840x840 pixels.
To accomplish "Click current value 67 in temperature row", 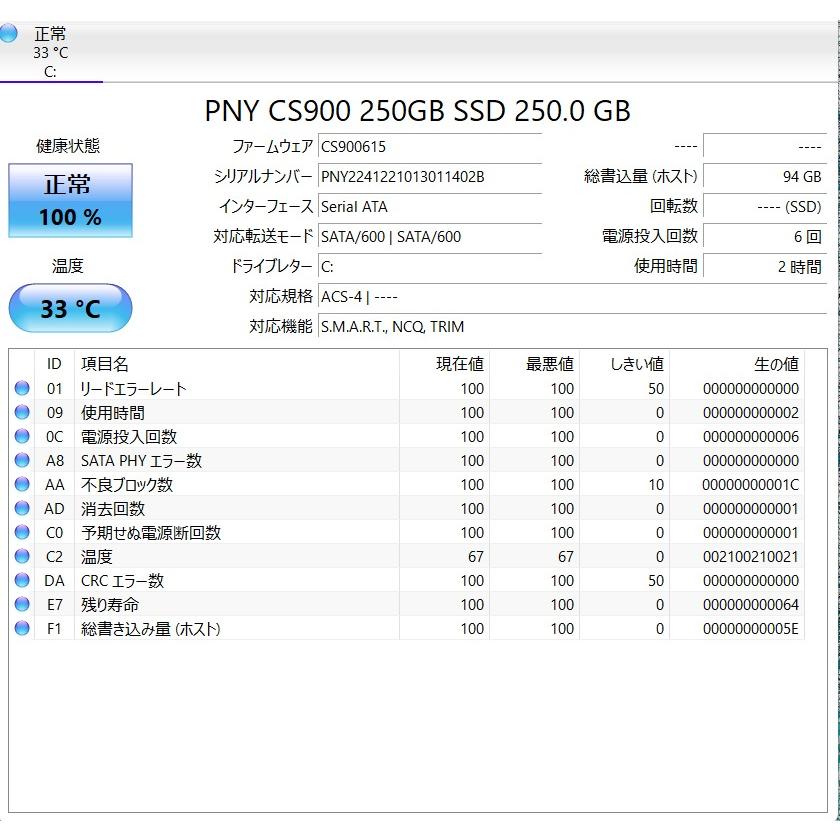I will point(476,557).
